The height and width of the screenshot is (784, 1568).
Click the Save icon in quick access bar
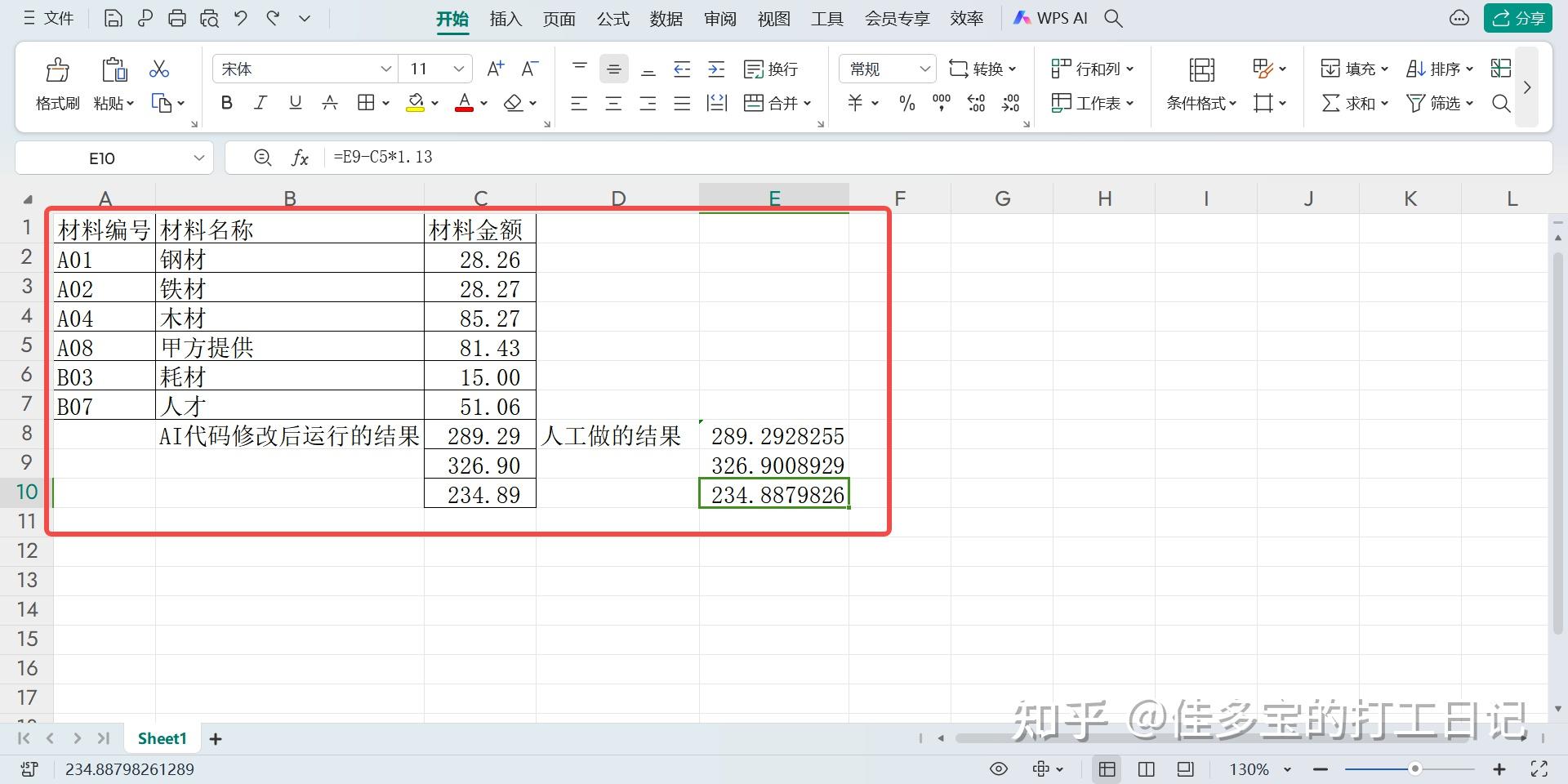[x=114, y=18]
